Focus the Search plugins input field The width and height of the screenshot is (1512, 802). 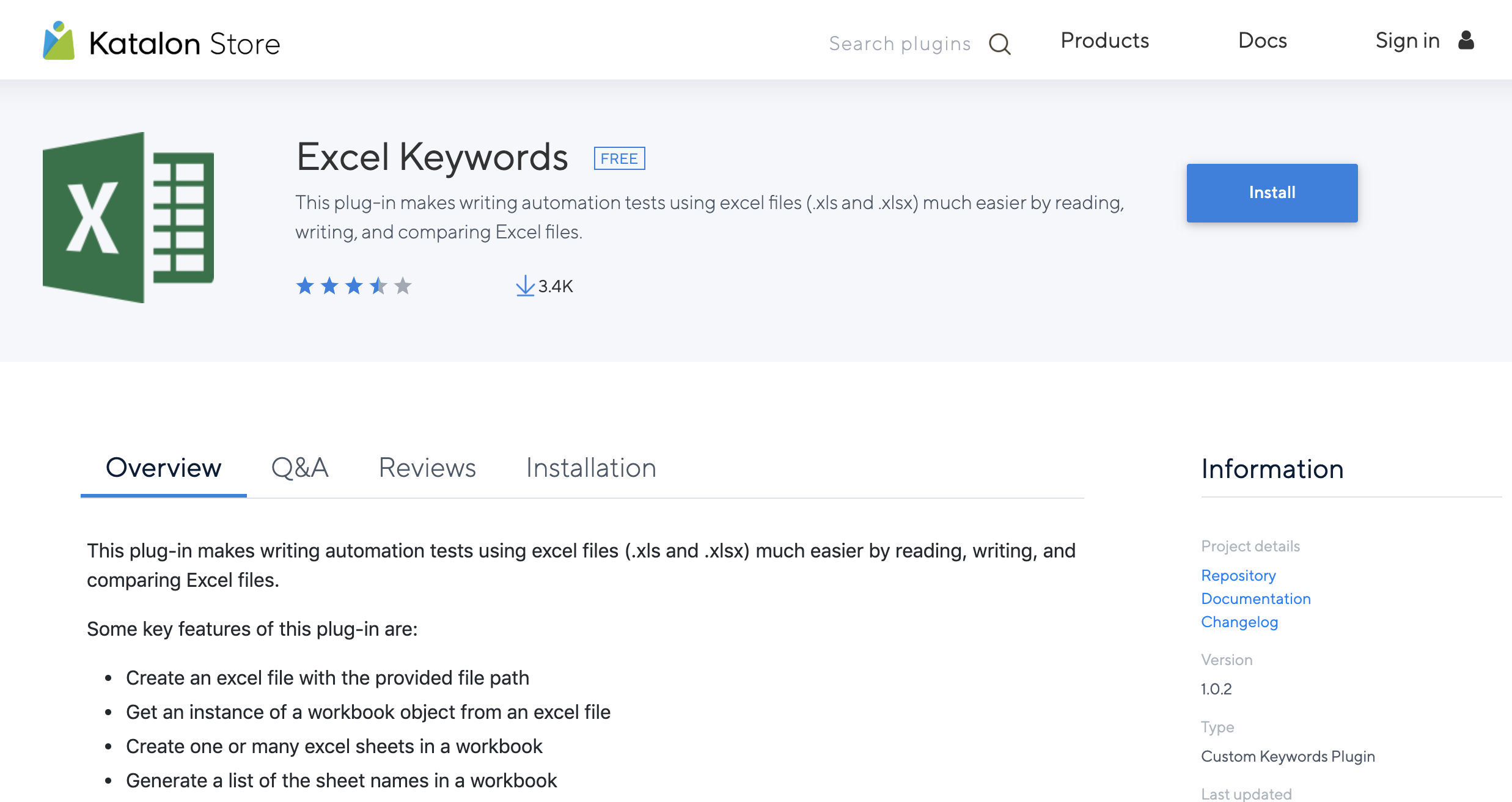900,44
